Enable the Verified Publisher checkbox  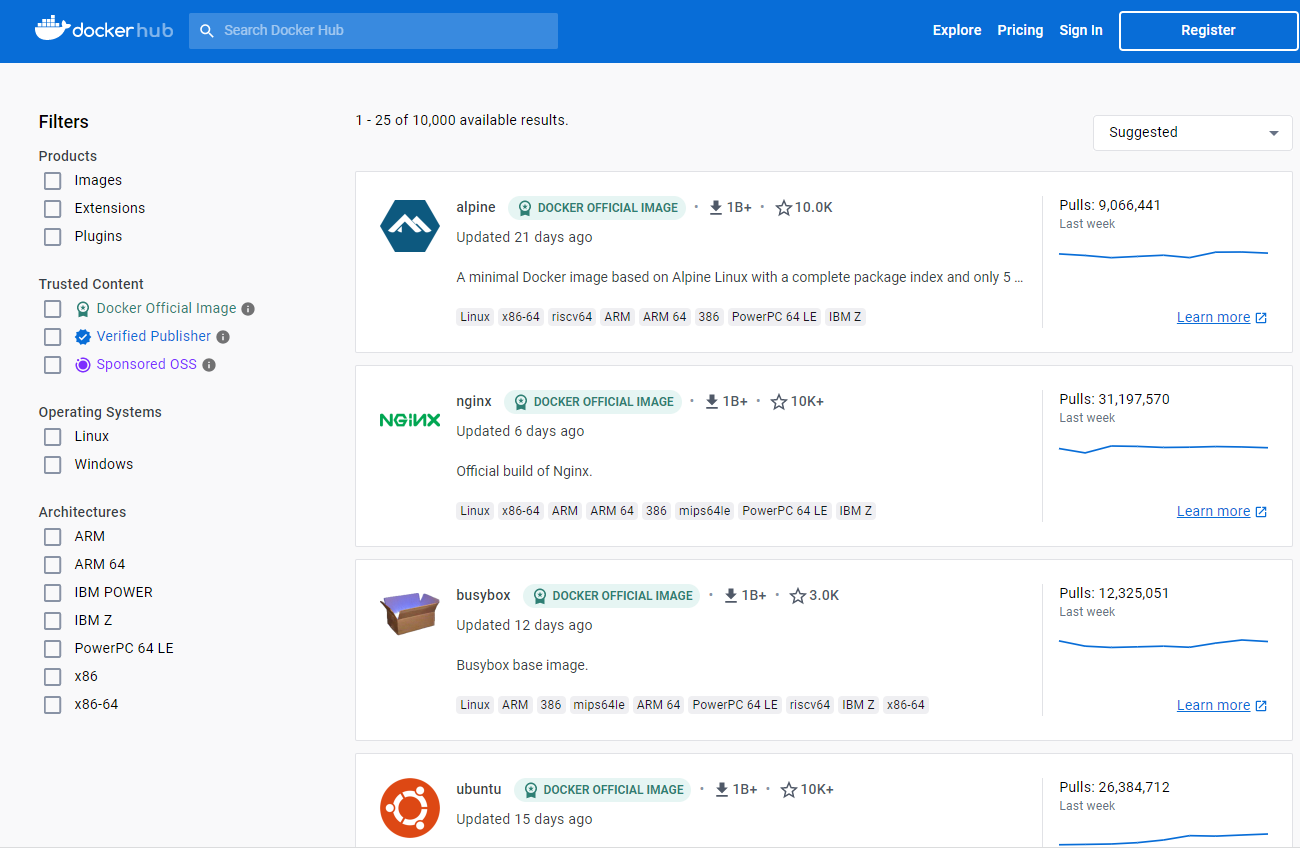(53, 337)
